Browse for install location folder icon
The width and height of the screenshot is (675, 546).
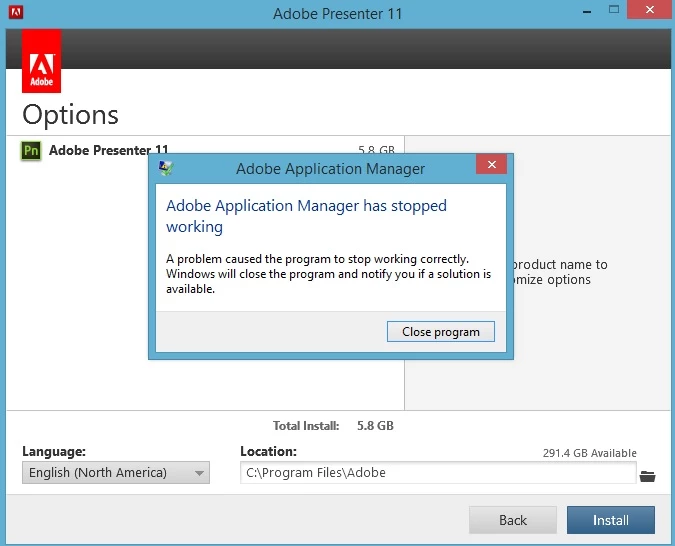(647, 476)
